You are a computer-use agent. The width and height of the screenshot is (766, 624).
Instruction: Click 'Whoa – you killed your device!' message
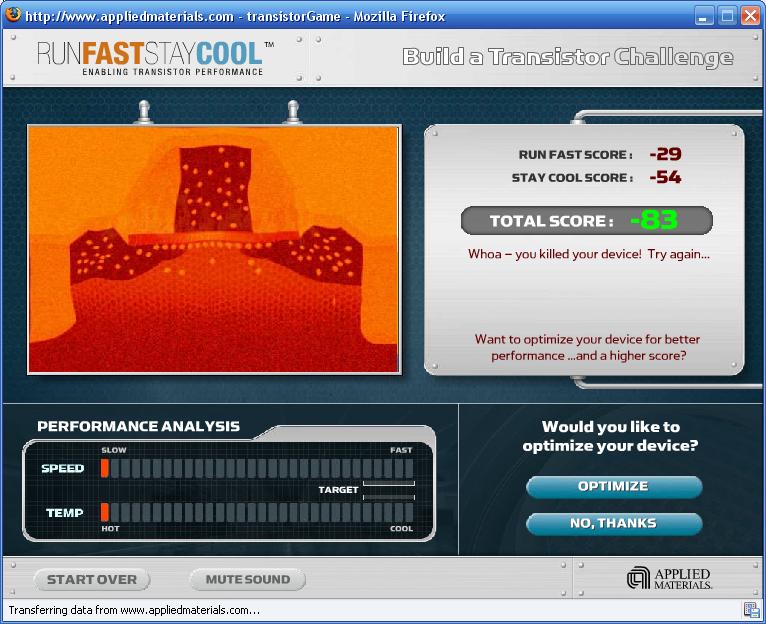coord(589,254)
